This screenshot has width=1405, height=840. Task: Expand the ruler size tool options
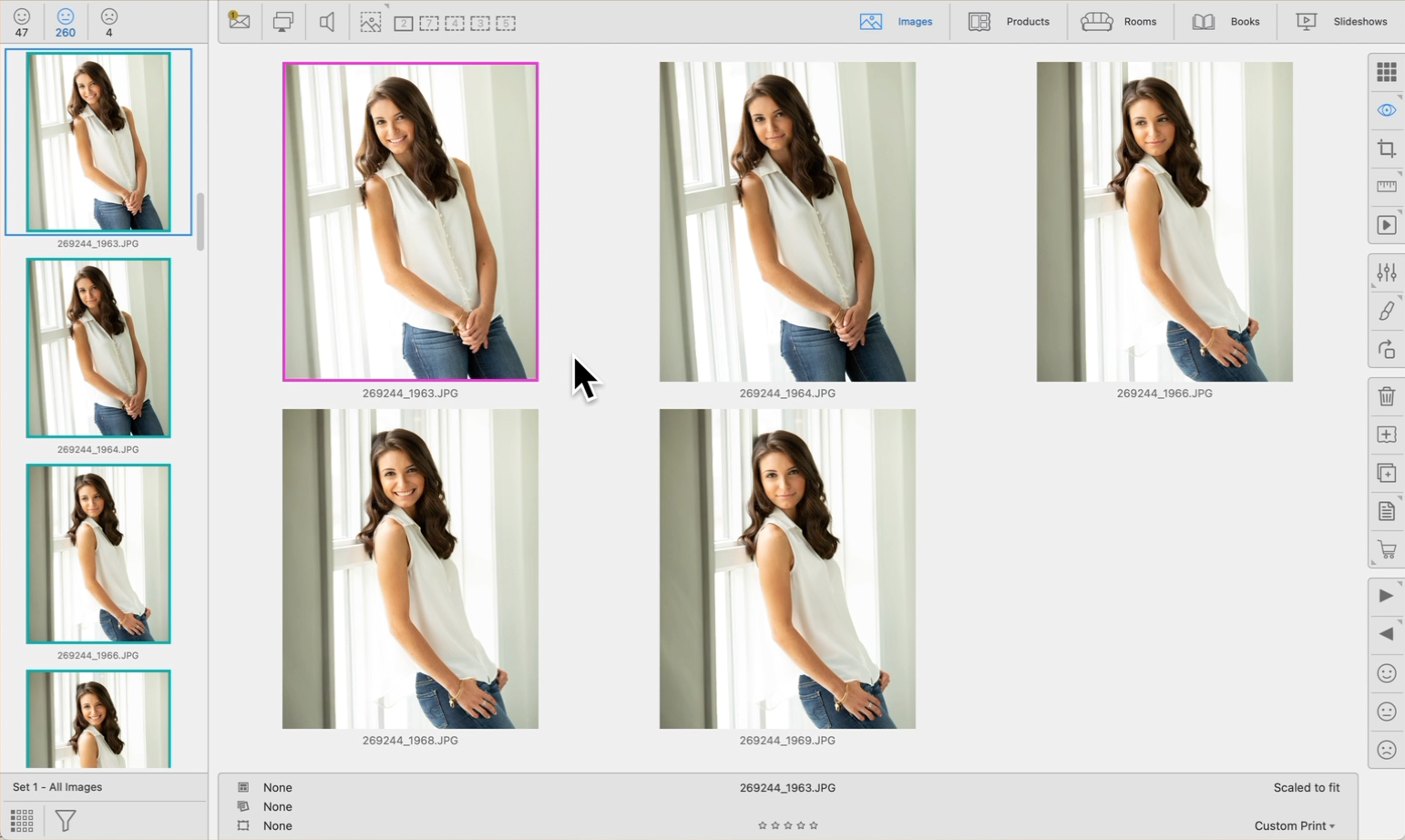1386,187
